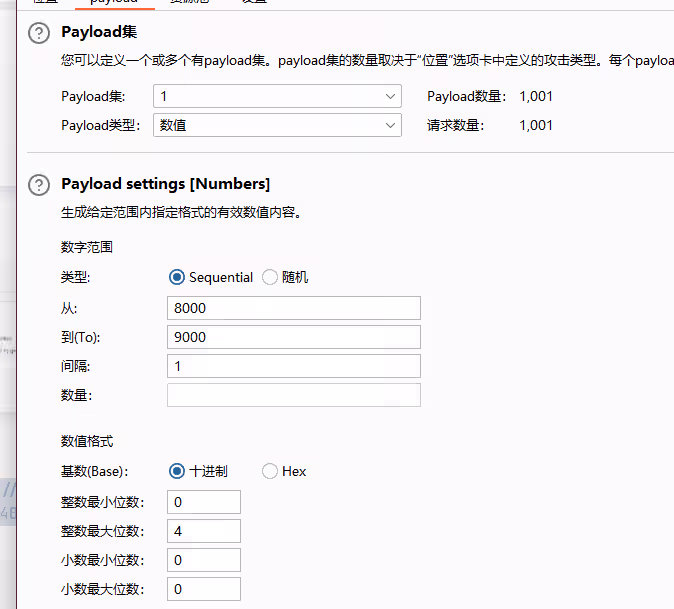Click the empty 数量 input field
Viewport: 674px width, 609px height.
point(294,395)
